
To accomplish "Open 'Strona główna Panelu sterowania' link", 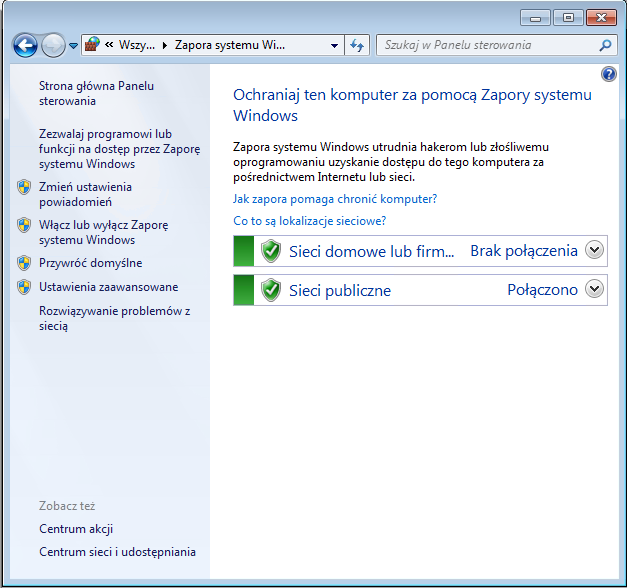I will pos(96,93).
